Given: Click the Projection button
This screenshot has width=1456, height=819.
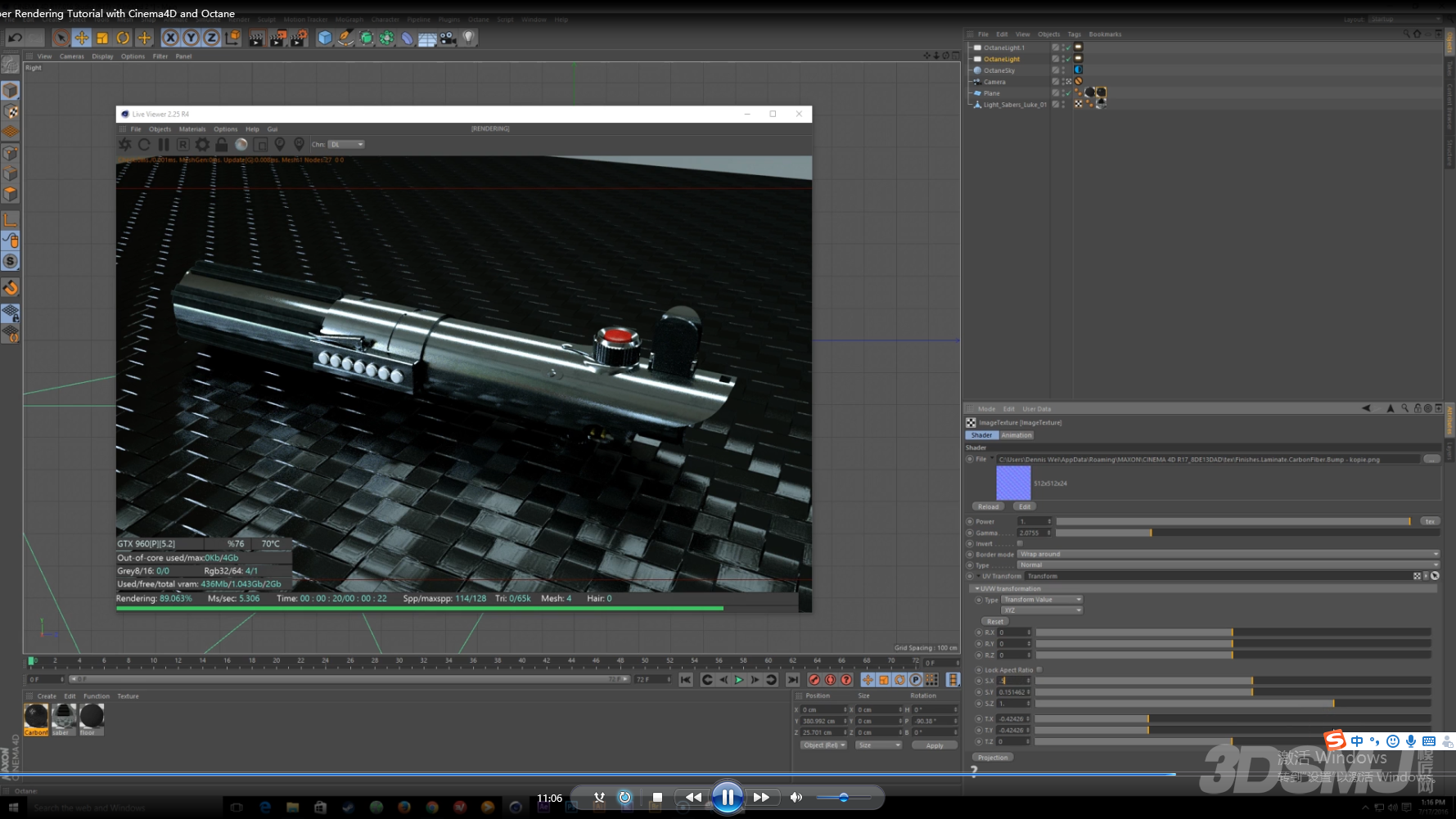Looking at the screenshot, I should click(993, 758).
